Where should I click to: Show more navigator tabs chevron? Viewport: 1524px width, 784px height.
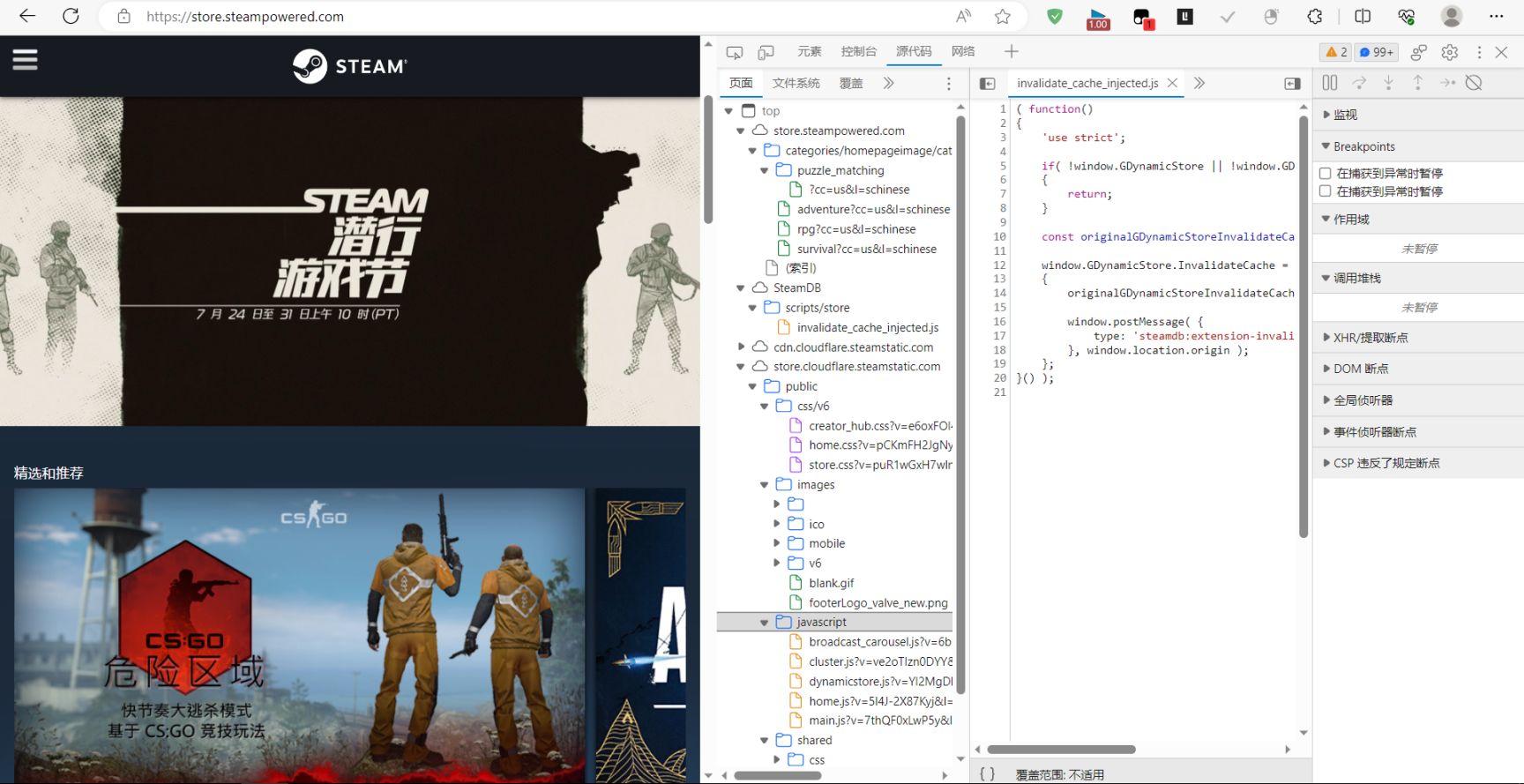point(889,83)
